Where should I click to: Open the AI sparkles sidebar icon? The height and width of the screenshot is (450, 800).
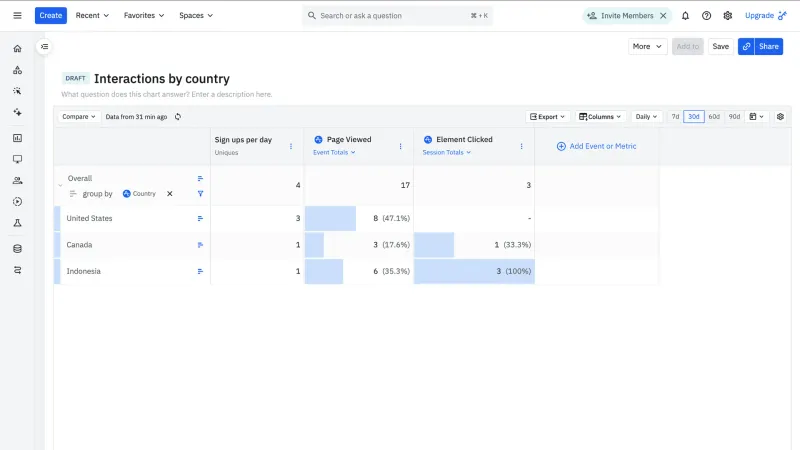(17, 112)
